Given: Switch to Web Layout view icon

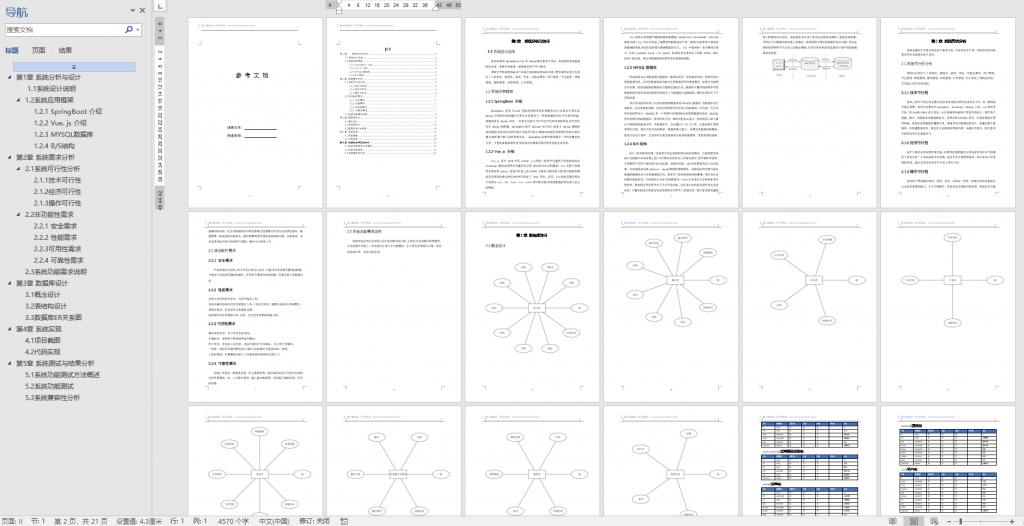Looking at the screenshot, I should coord(933,521).
